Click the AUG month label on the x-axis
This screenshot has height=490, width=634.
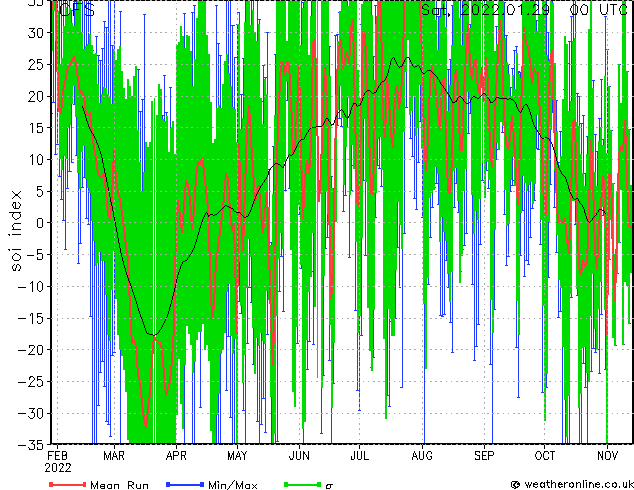422,456
